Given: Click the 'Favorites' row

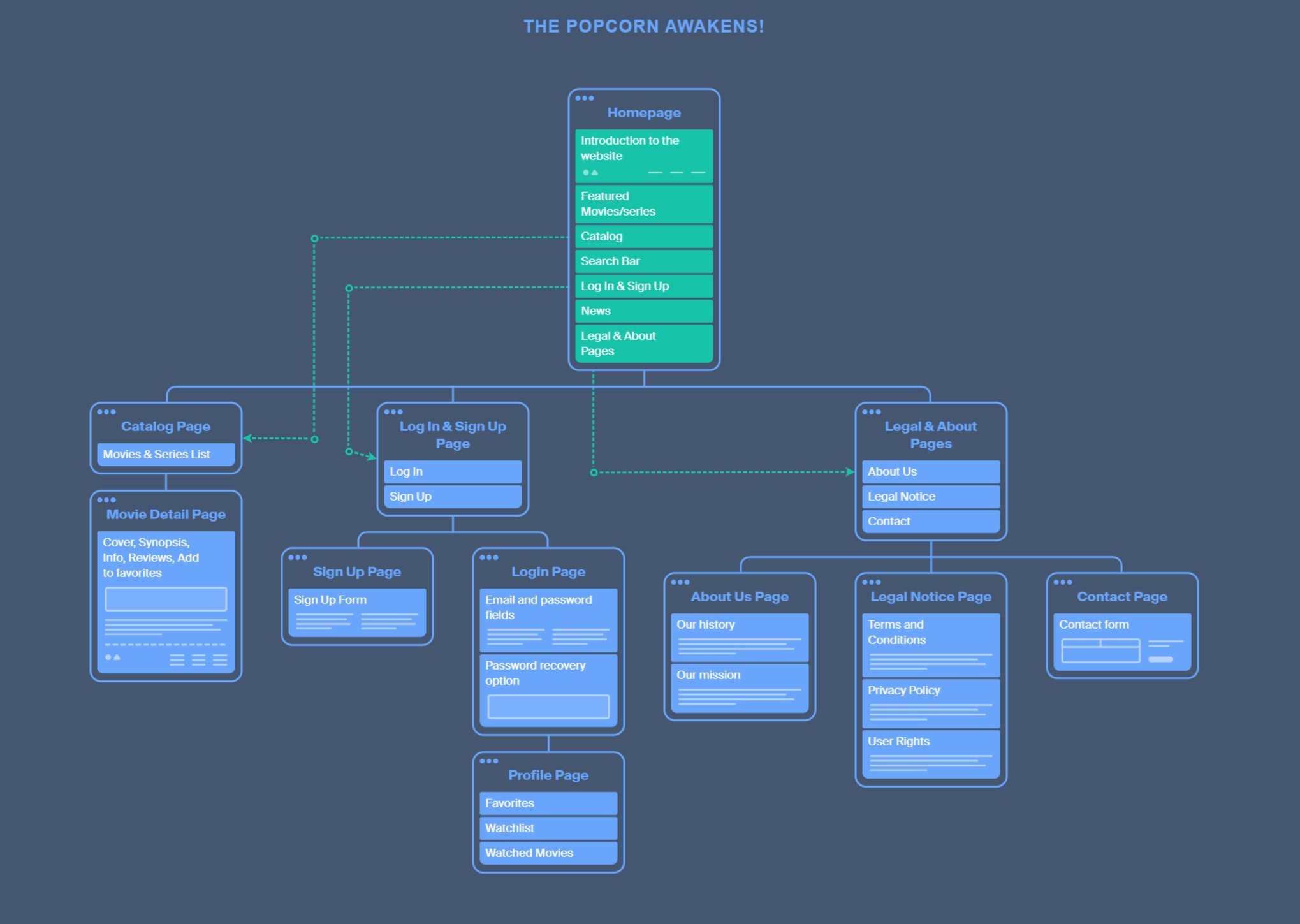Looking at the screenshot, I should [548, 803].
